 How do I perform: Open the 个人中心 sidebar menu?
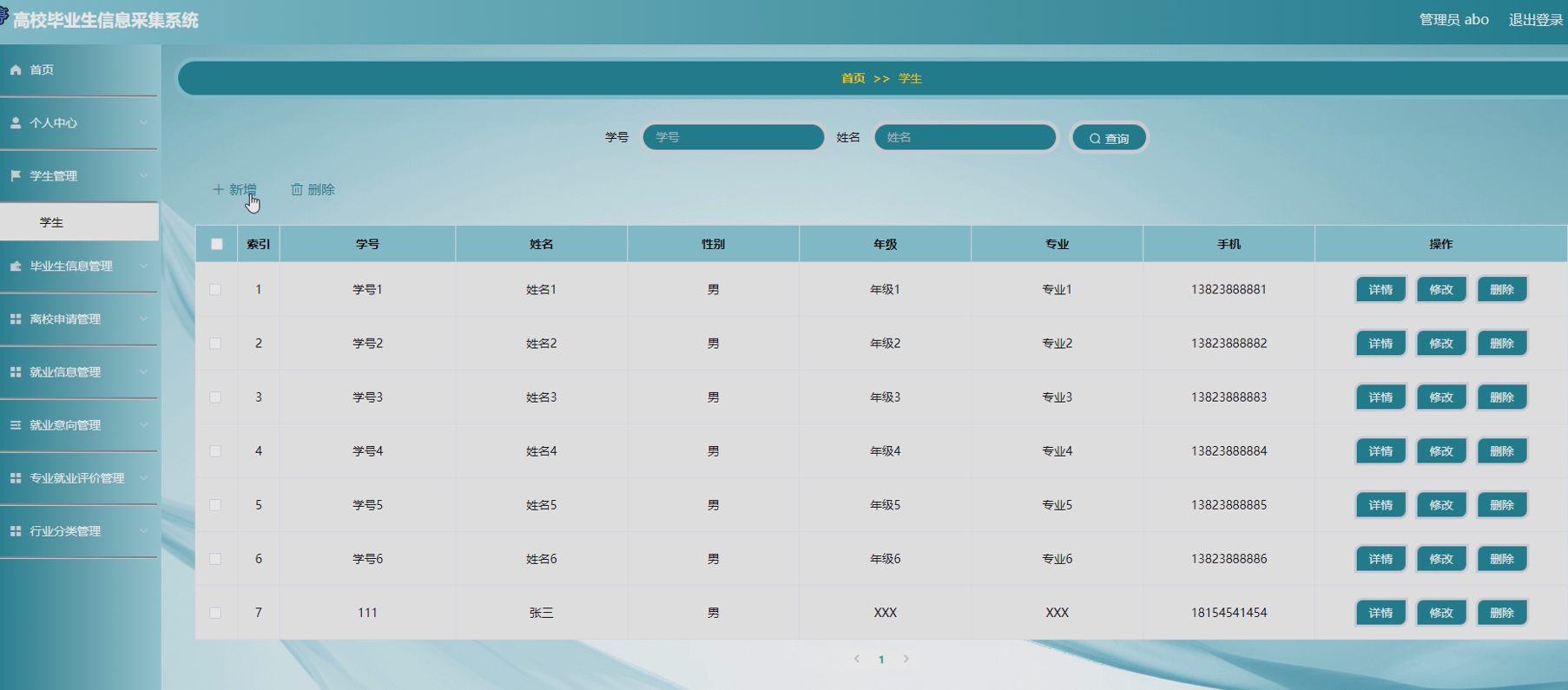pos(79,123)
